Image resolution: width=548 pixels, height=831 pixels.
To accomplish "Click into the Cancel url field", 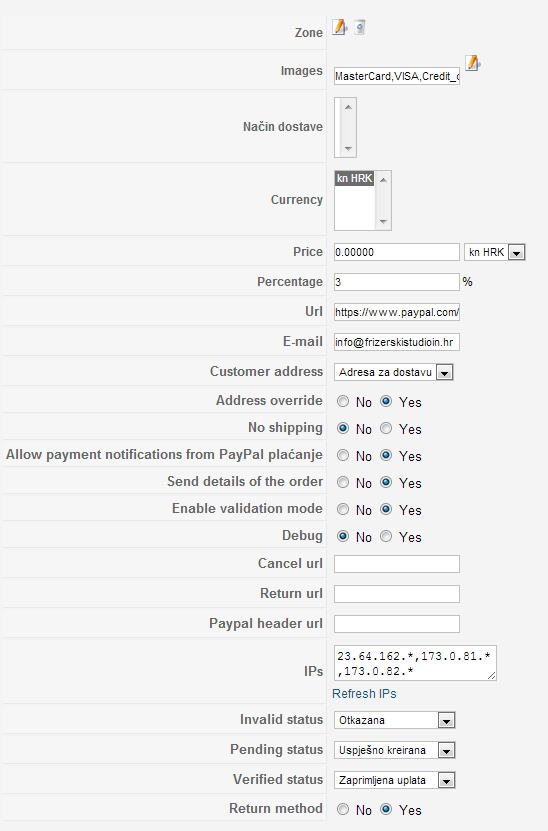I will (x=396, y=564).
